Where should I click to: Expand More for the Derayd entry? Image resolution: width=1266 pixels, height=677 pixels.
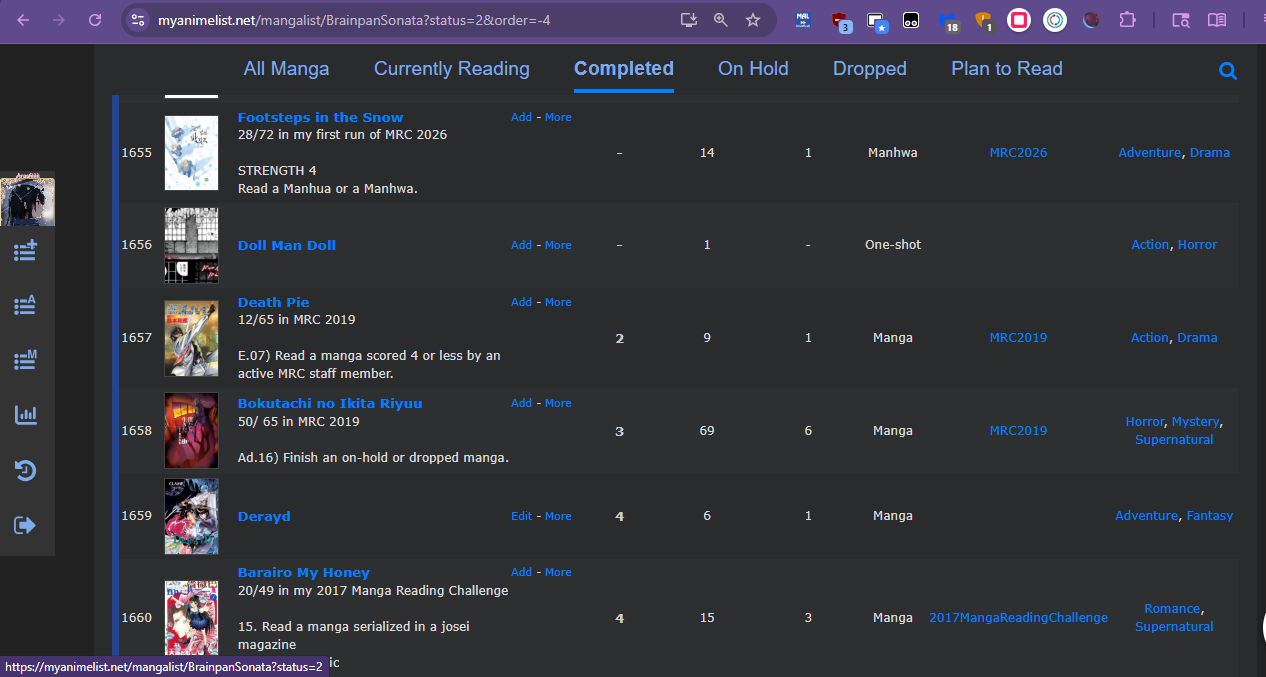coord(558,516)
